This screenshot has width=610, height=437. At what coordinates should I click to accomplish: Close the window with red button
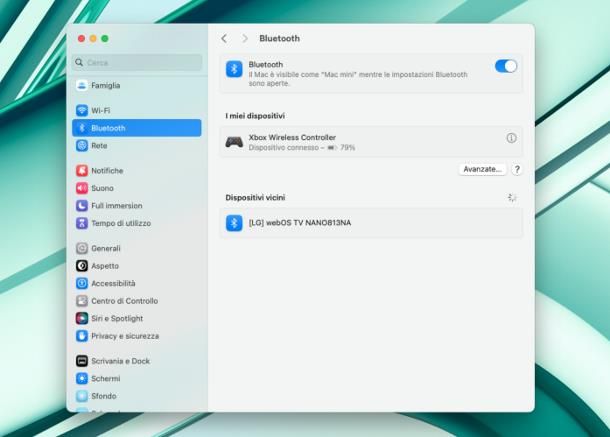point(81,38)
